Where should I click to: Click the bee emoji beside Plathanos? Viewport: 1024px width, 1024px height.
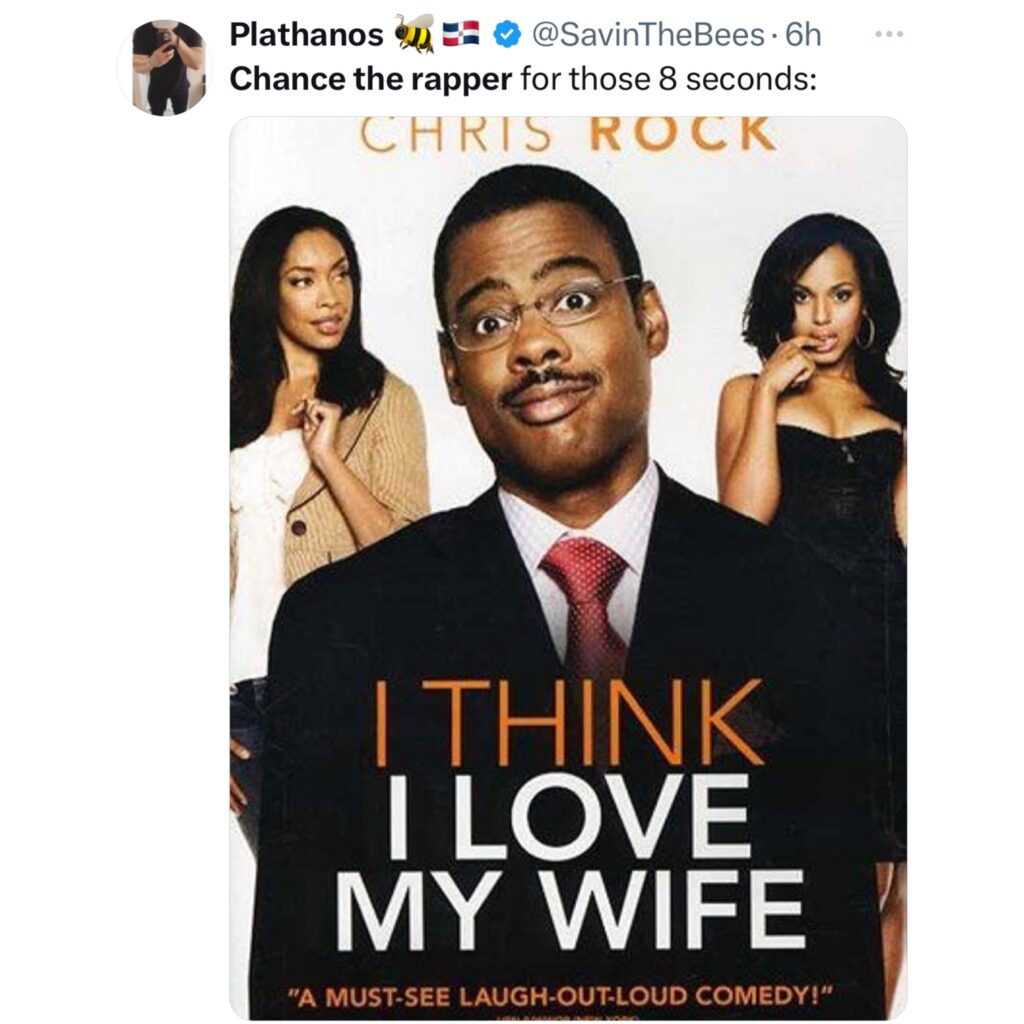(x=413, y=33)
